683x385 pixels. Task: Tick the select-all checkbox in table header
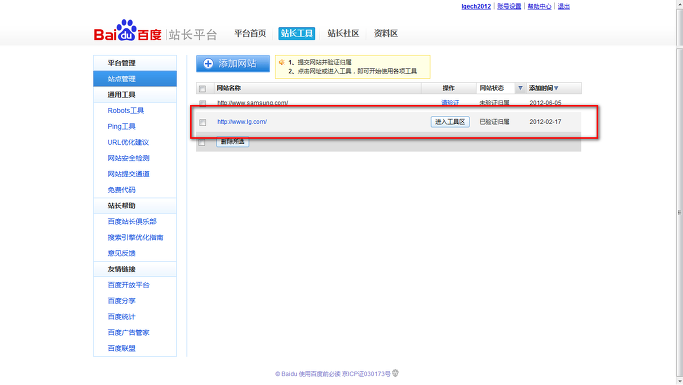tap(203, 89)
